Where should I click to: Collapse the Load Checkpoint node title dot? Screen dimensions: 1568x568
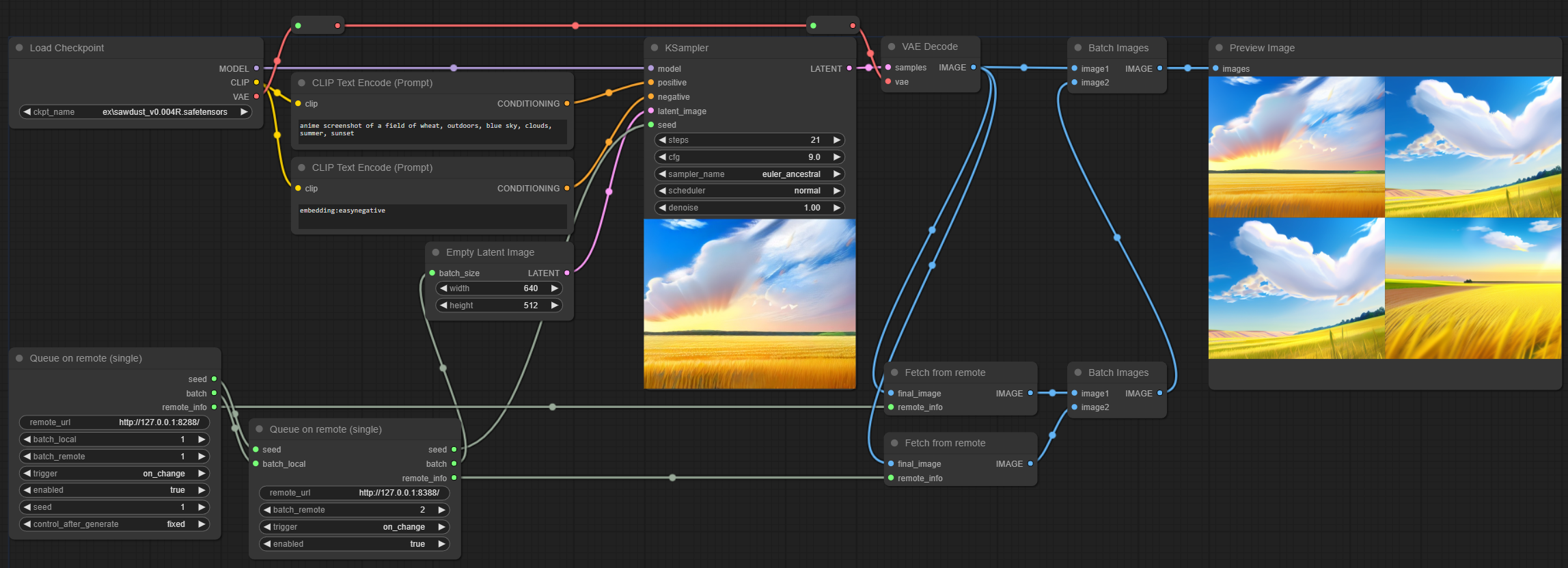(19, 48)
